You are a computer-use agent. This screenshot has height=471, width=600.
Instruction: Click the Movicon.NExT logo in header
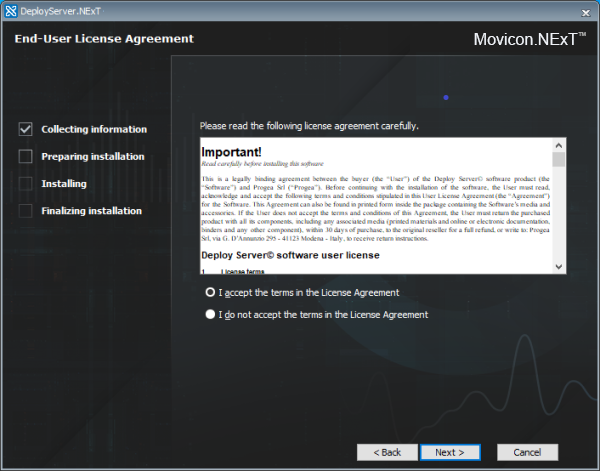point(529,40)
